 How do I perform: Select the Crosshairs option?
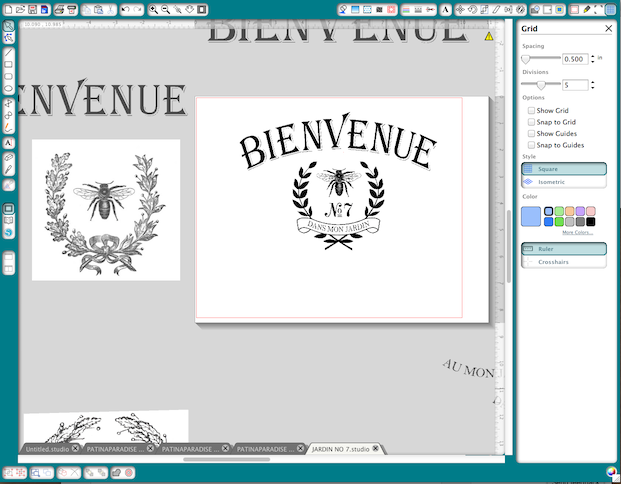(564, 262)
